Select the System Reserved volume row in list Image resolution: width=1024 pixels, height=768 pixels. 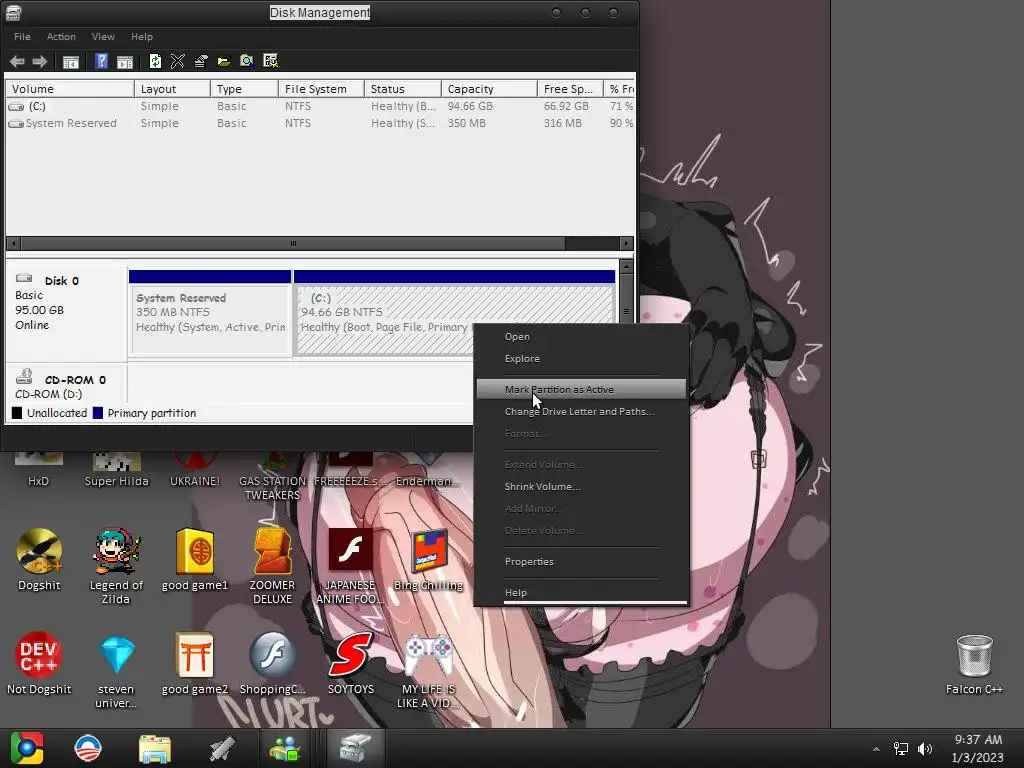[320, 123]
